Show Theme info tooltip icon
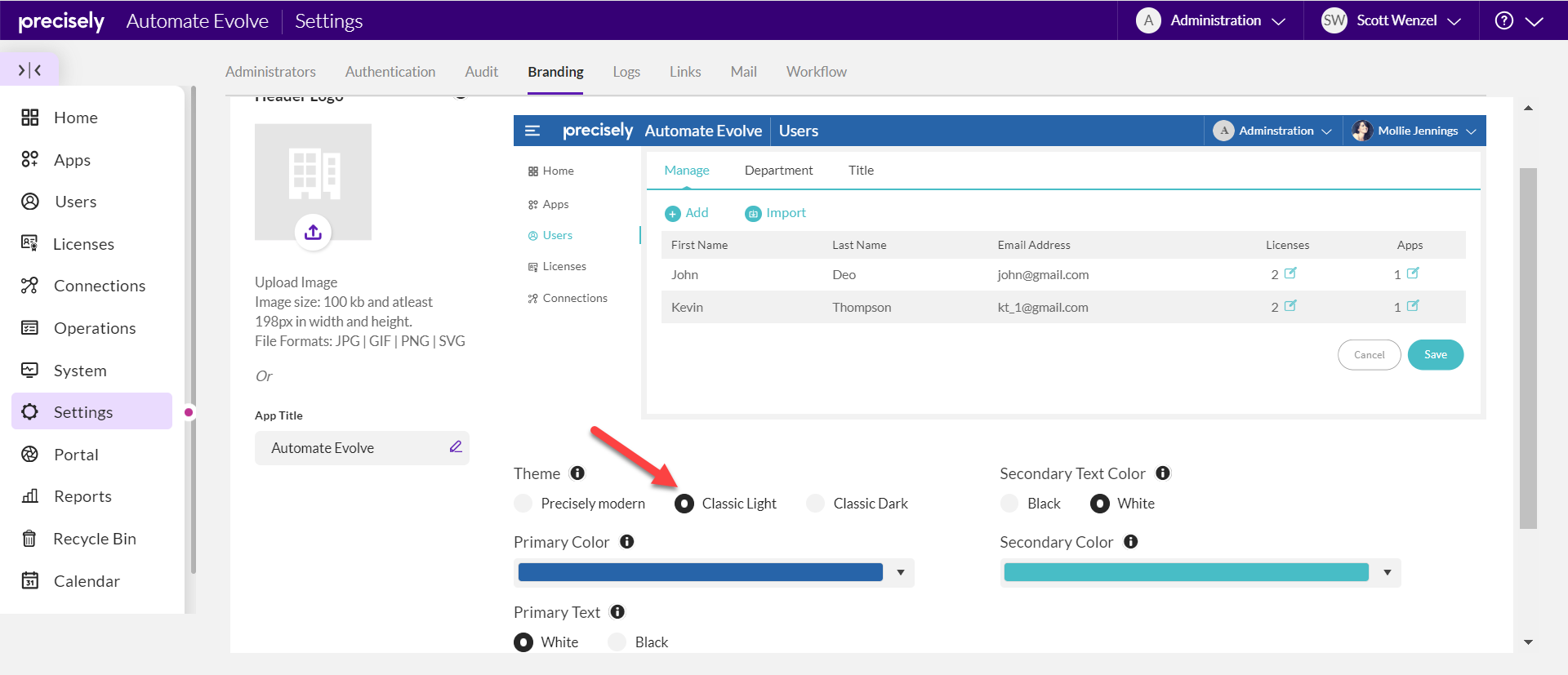Screen dimensions: 1568x675 point(577,473)
